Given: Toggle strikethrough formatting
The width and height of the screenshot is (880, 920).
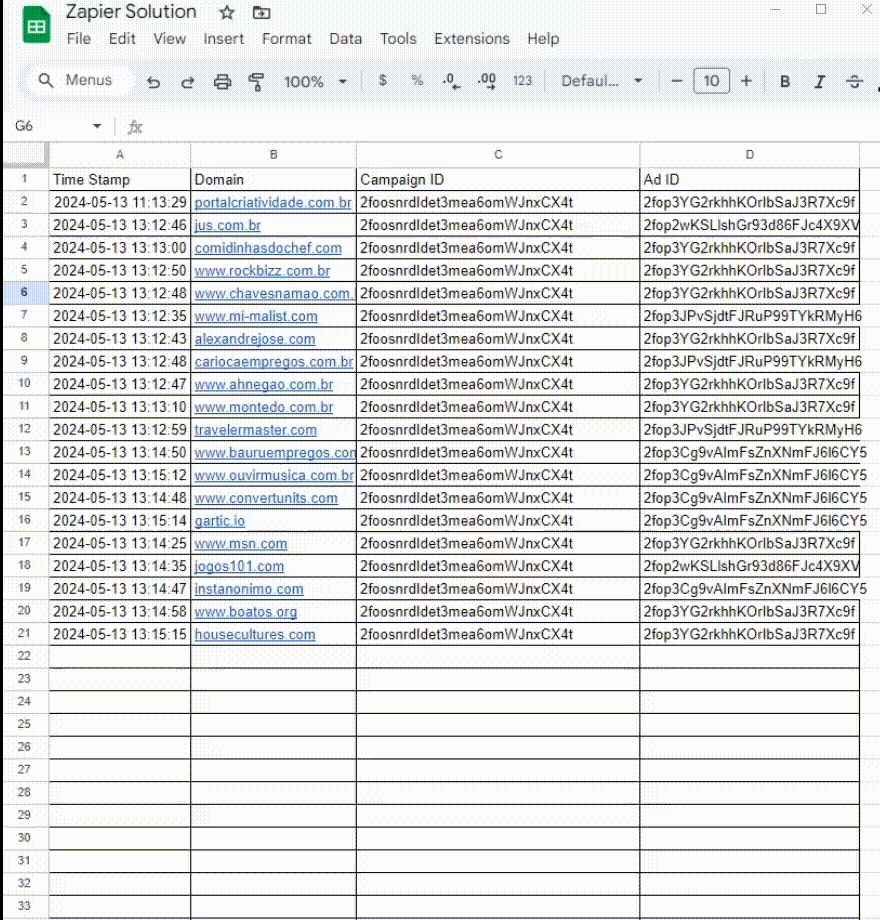Looking at the screenshot, I should pyautogui.click(x=853, y=82).
